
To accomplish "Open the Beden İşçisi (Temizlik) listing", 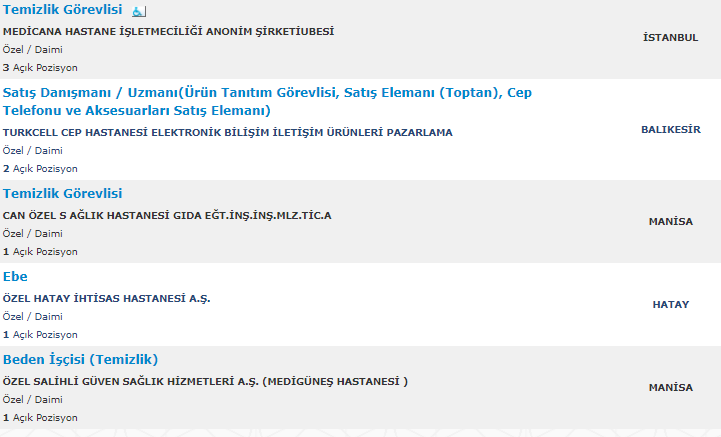I will 80,360.
